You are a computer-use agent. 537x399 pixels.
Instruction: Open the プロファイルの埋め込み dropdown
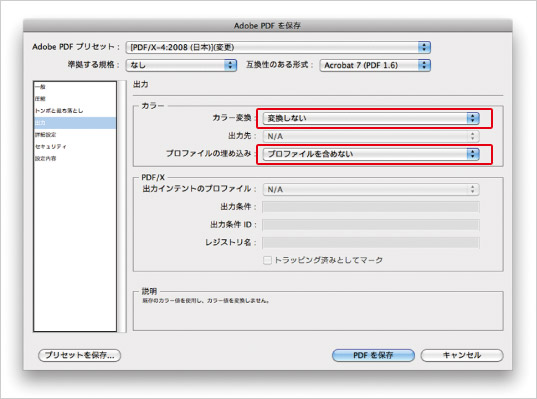[x=371, y=154]
